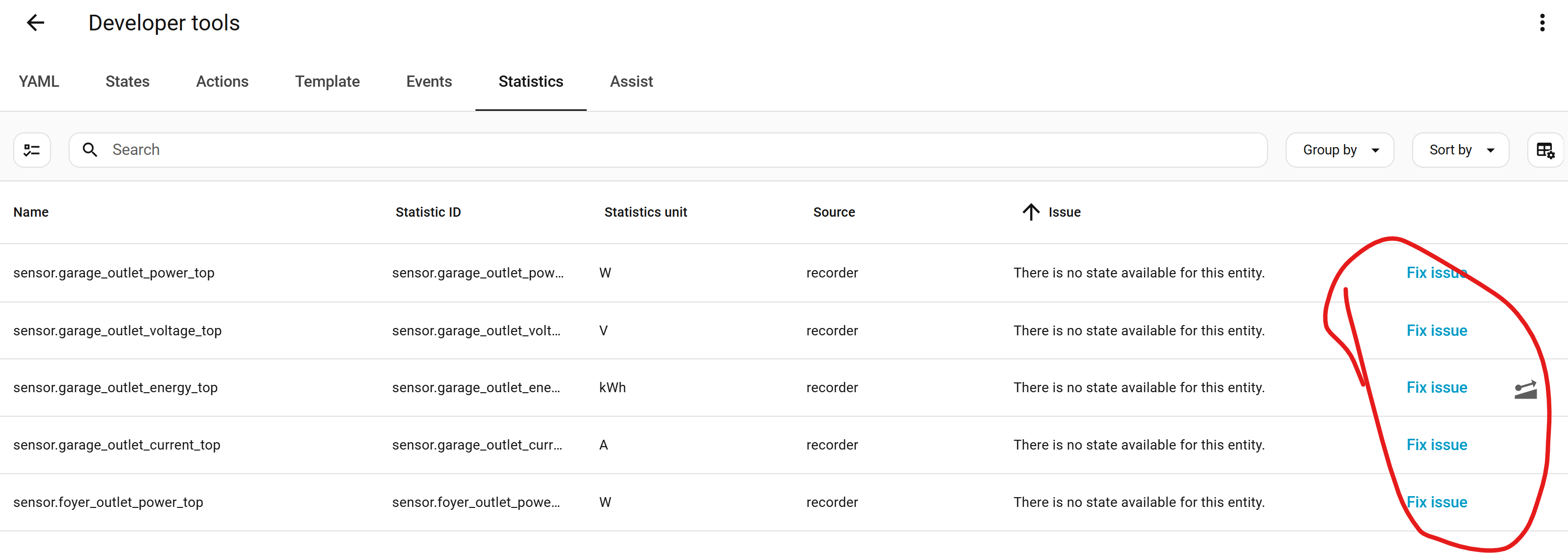Toggle selection mode checklist icon
Image resolution: width=1568 pixels, height=553 pixels.
pyautogui.click(x=32, y=150)
